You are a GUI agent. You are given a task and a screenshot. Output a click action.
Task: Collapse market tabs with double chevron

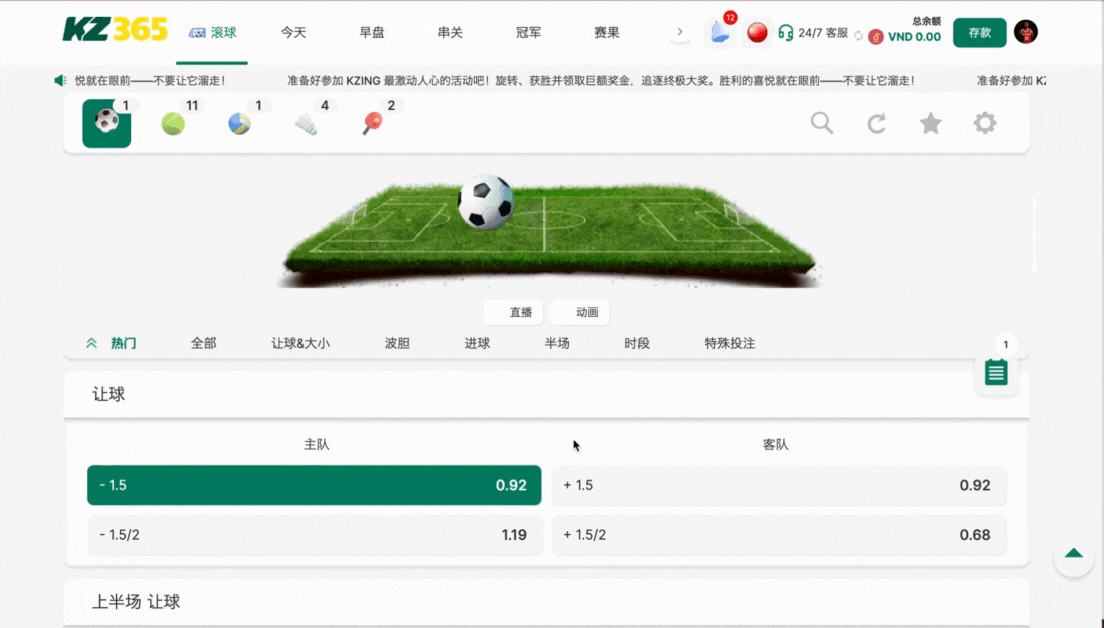(x=92, y=343)
